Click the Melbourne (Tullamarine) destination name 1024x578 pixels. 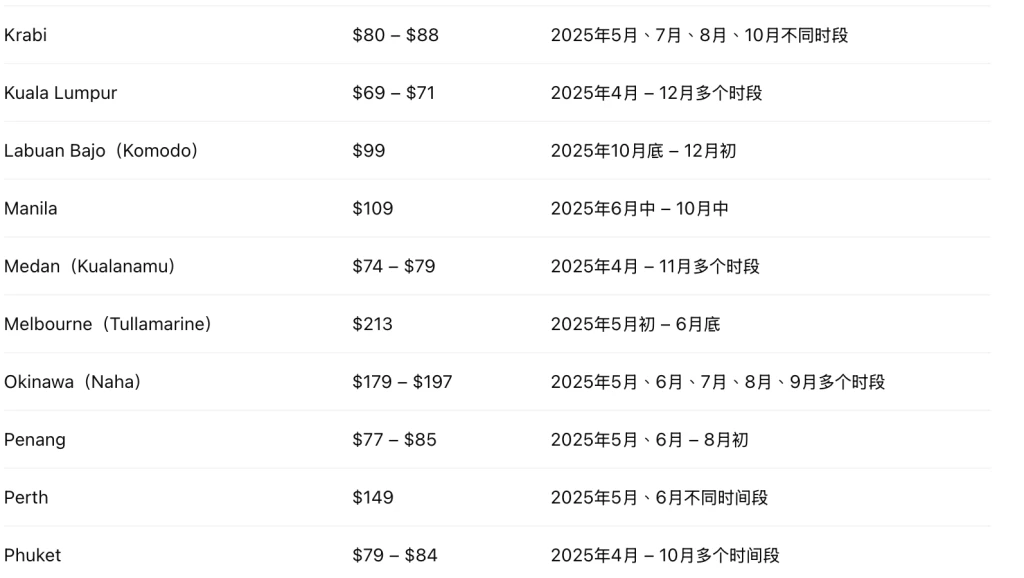pyautogui.click(x=108, y=324)
